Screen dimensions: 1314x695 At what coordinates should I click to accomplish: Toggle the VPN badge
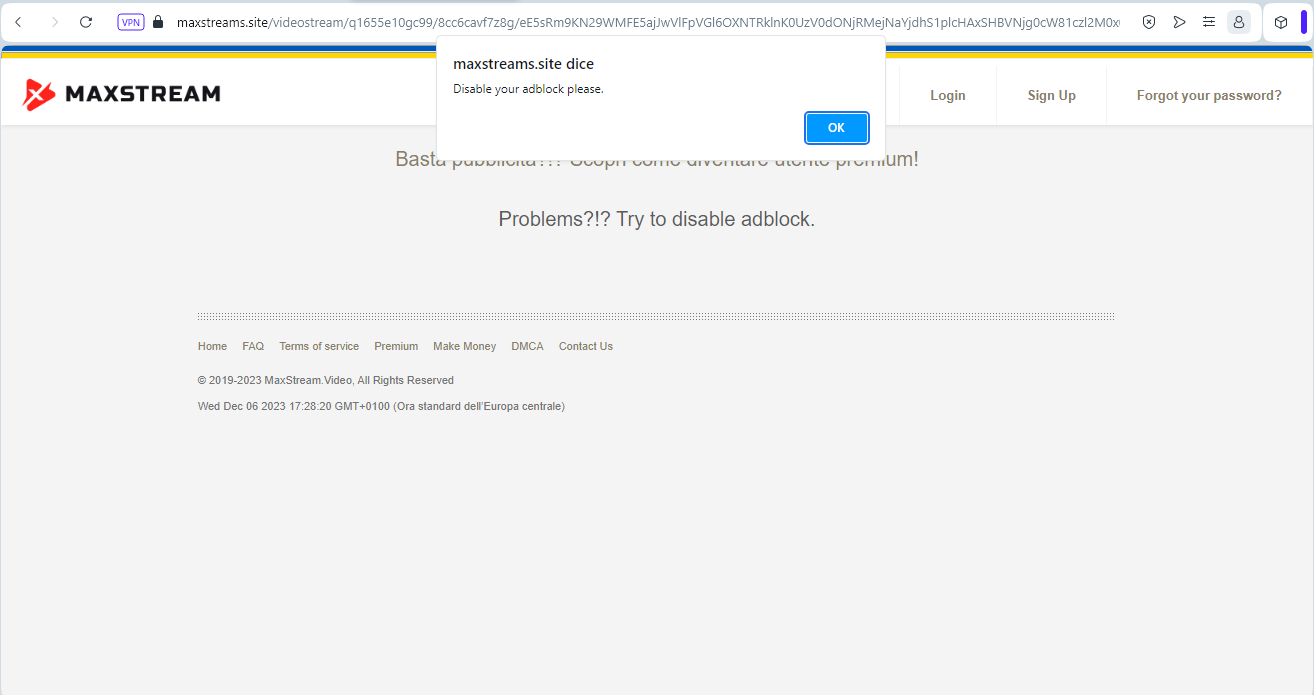tap(130, 21)
